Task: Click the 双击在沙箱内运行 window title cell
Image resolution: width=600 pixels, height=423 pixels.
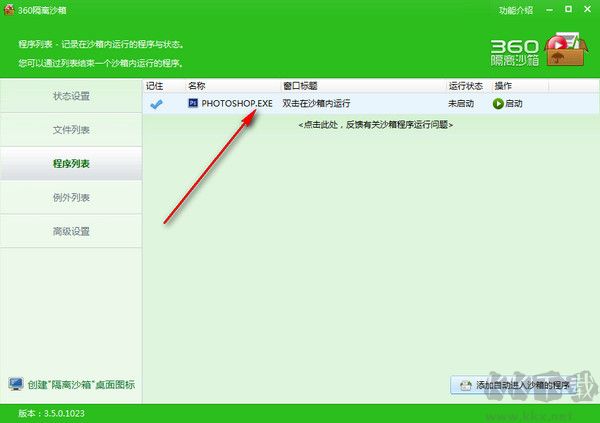Action: 316,103
